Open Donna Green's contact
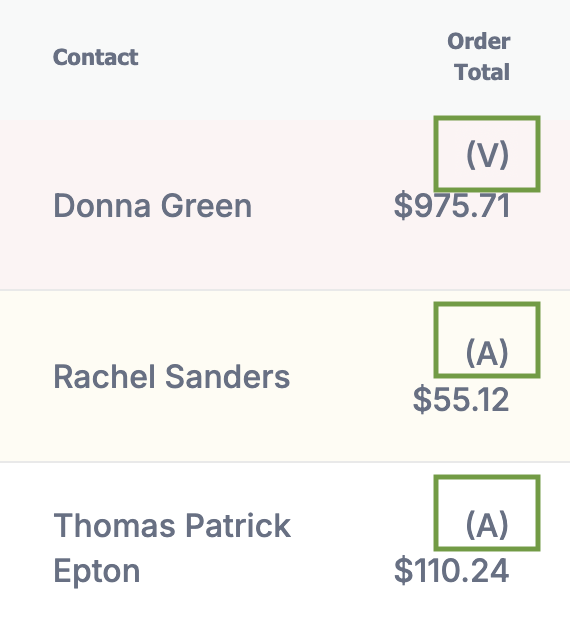Image resolution: width=570 pixels, height=630 pixels. tap(153, 206)
